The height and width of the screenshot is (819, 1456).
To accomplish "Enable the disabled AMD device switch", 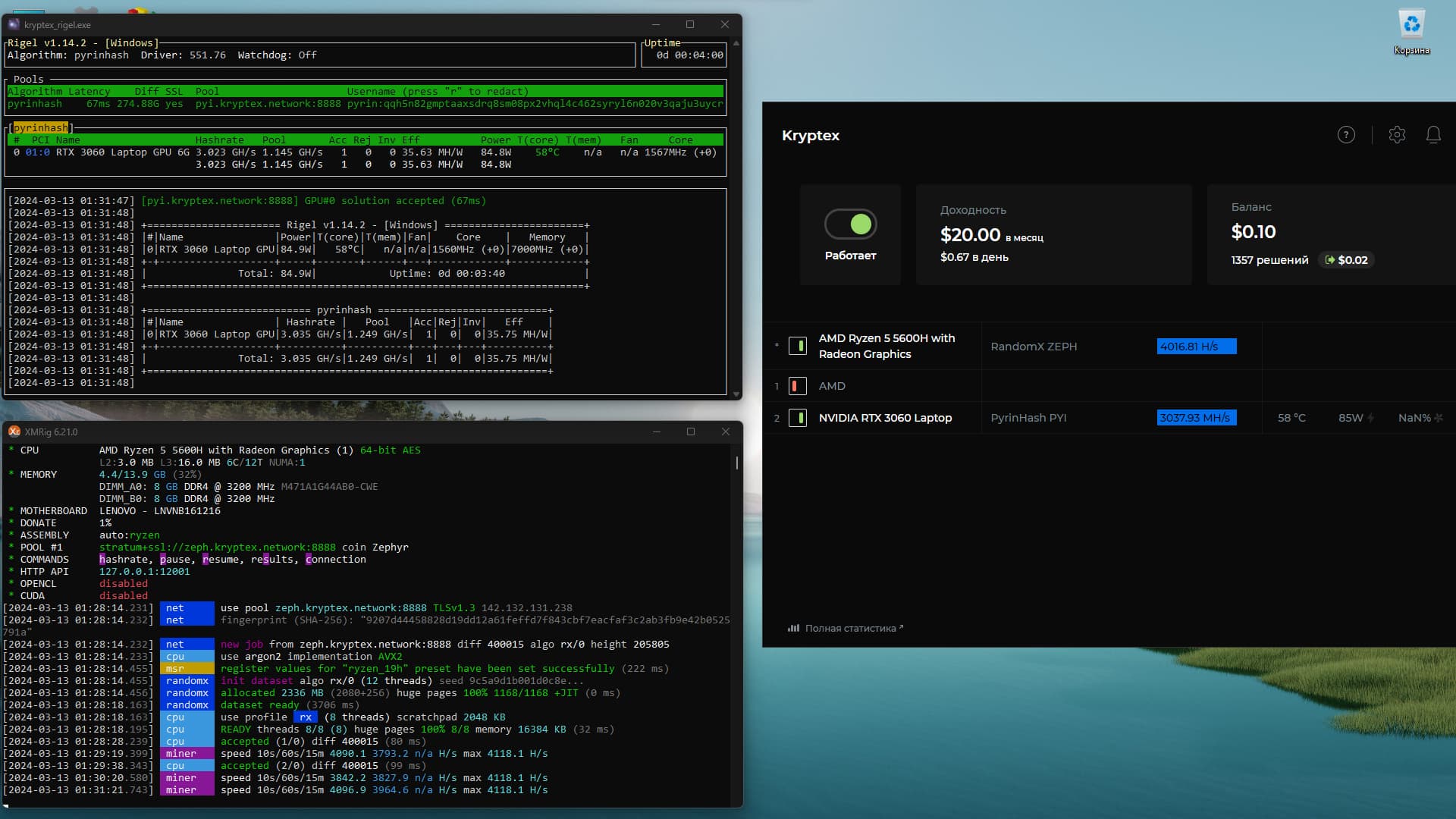I will tap(798, 386).
